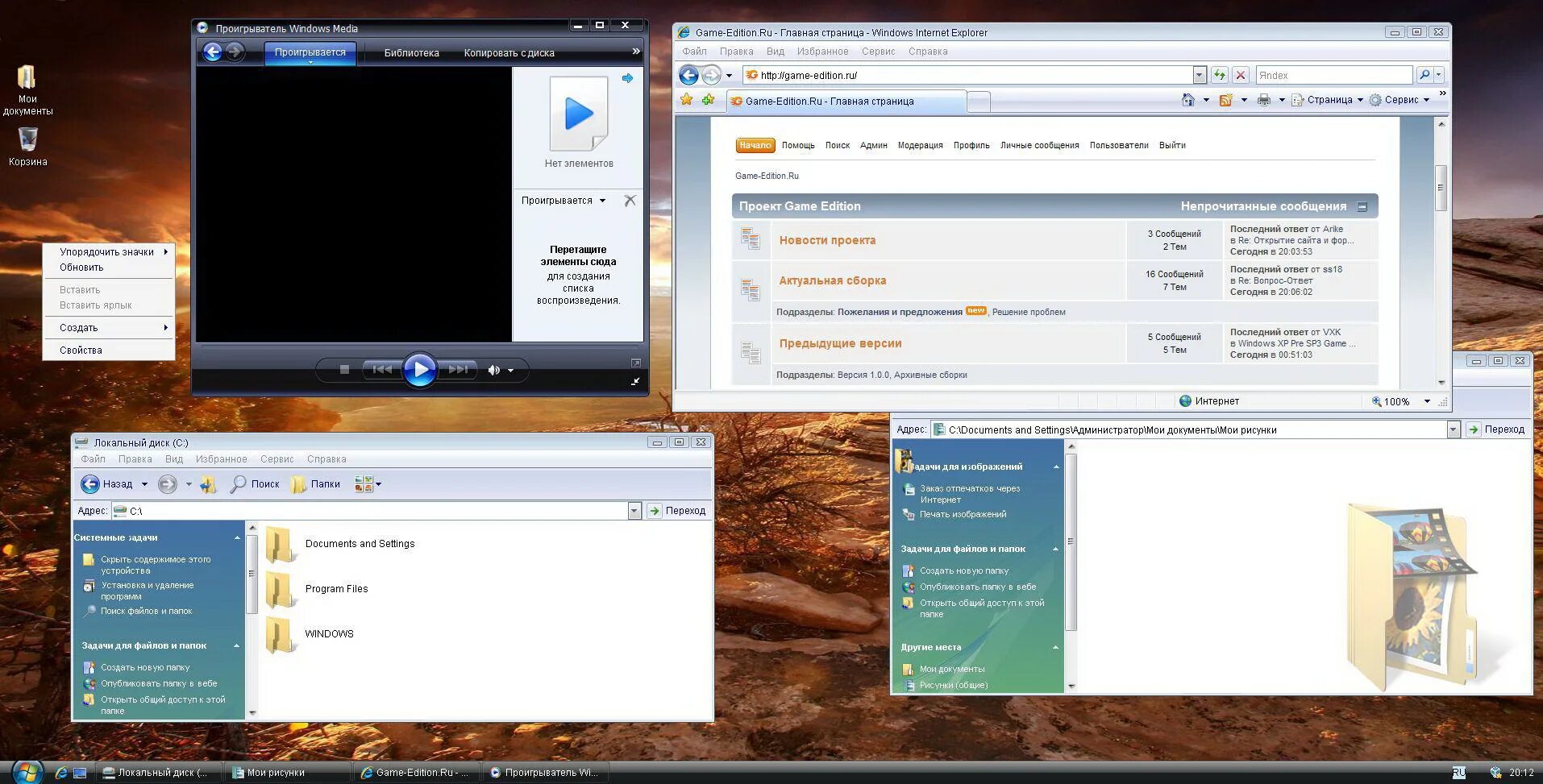Open Предыдущие версии forum board

pyautogui.click(x=840, y=343)
